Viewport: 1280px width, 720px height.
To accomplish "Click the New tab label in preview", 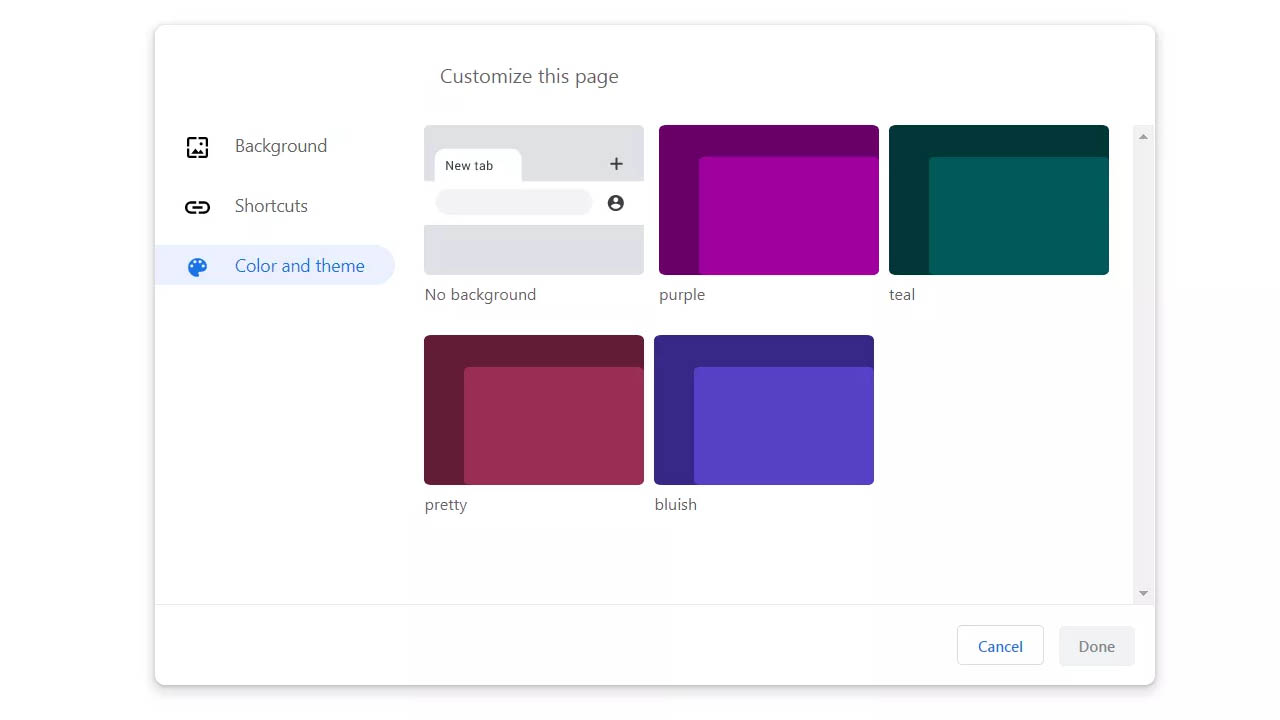I will 470,165.
